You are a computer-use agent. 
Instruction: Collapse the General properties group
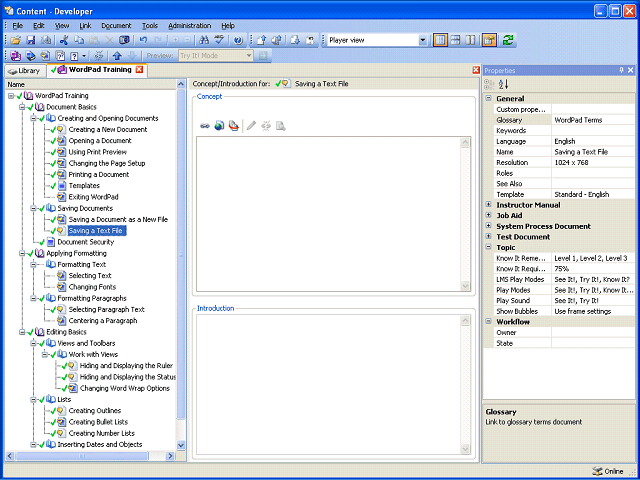[x=488, y=98]
